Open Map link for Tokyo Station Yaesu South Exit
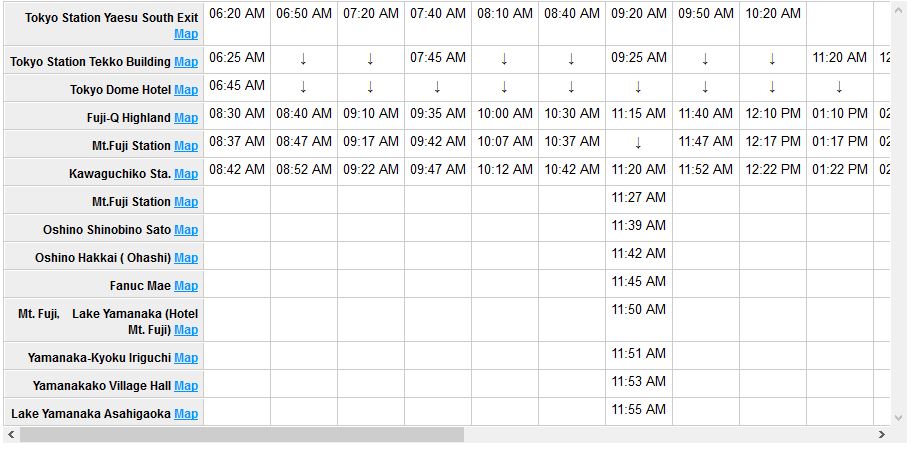This screenshot has height=449, width=913. (186, 34)
